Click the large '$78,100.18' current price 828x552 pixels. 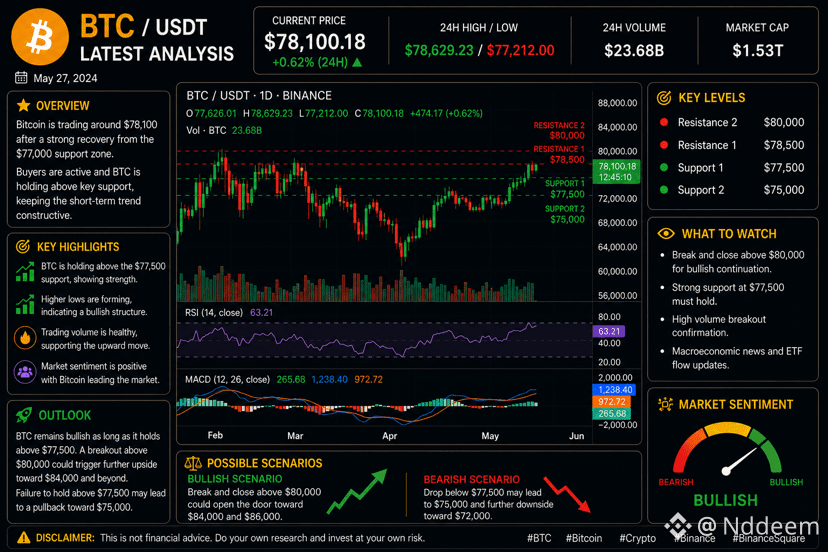[x=315, y=42]
